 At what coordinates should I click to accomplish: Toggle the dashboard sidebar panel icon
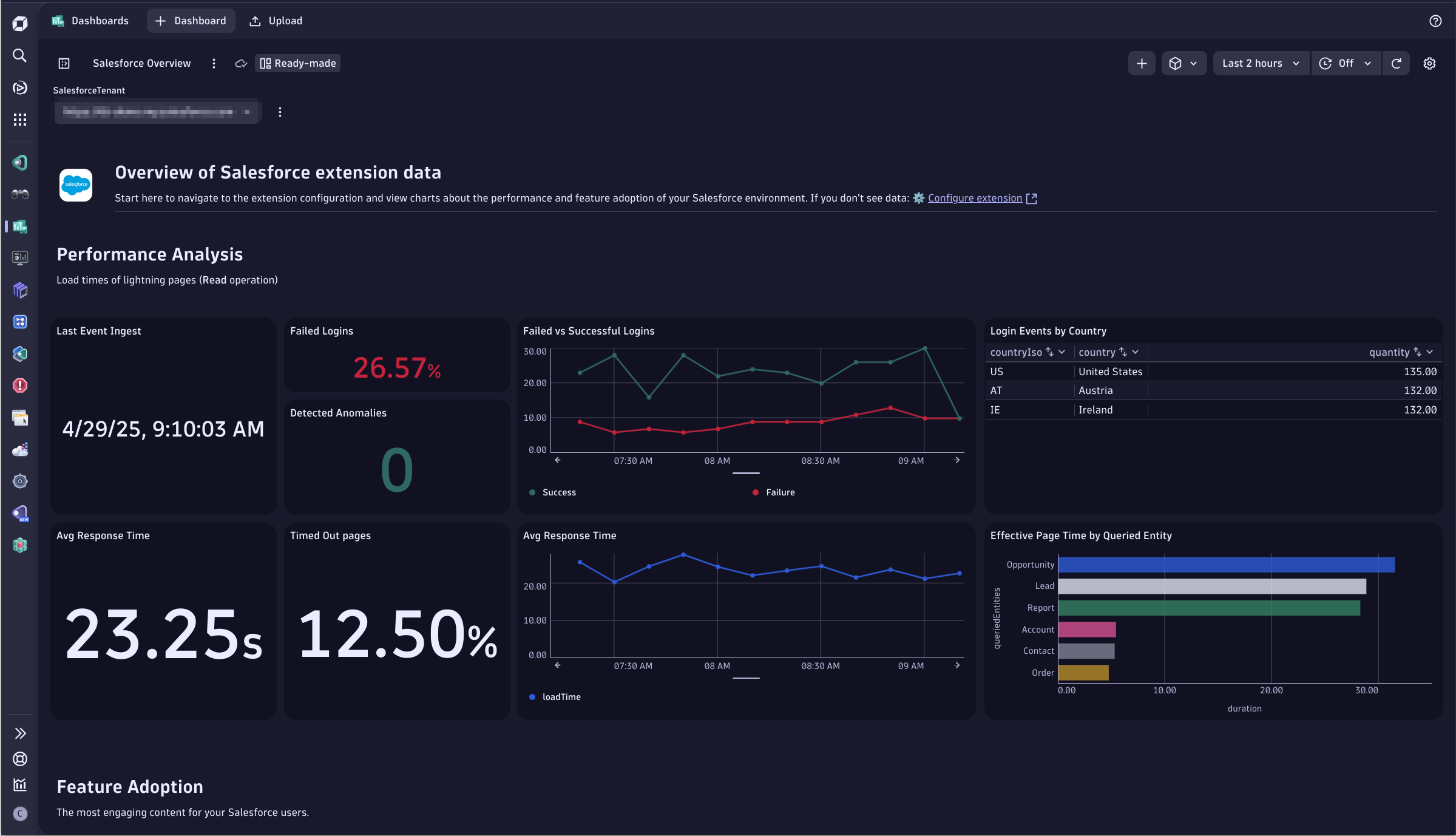[x=64, y=63]
